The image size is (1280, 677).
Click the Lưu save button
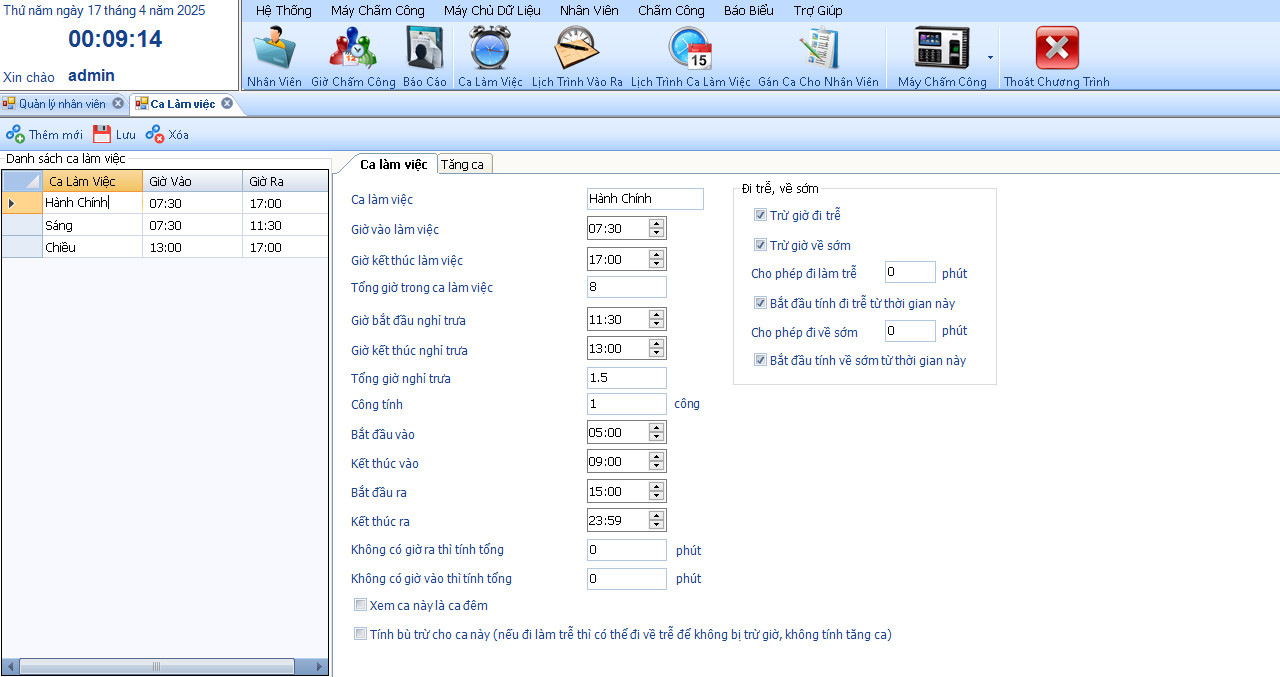[x=114, y=134]
